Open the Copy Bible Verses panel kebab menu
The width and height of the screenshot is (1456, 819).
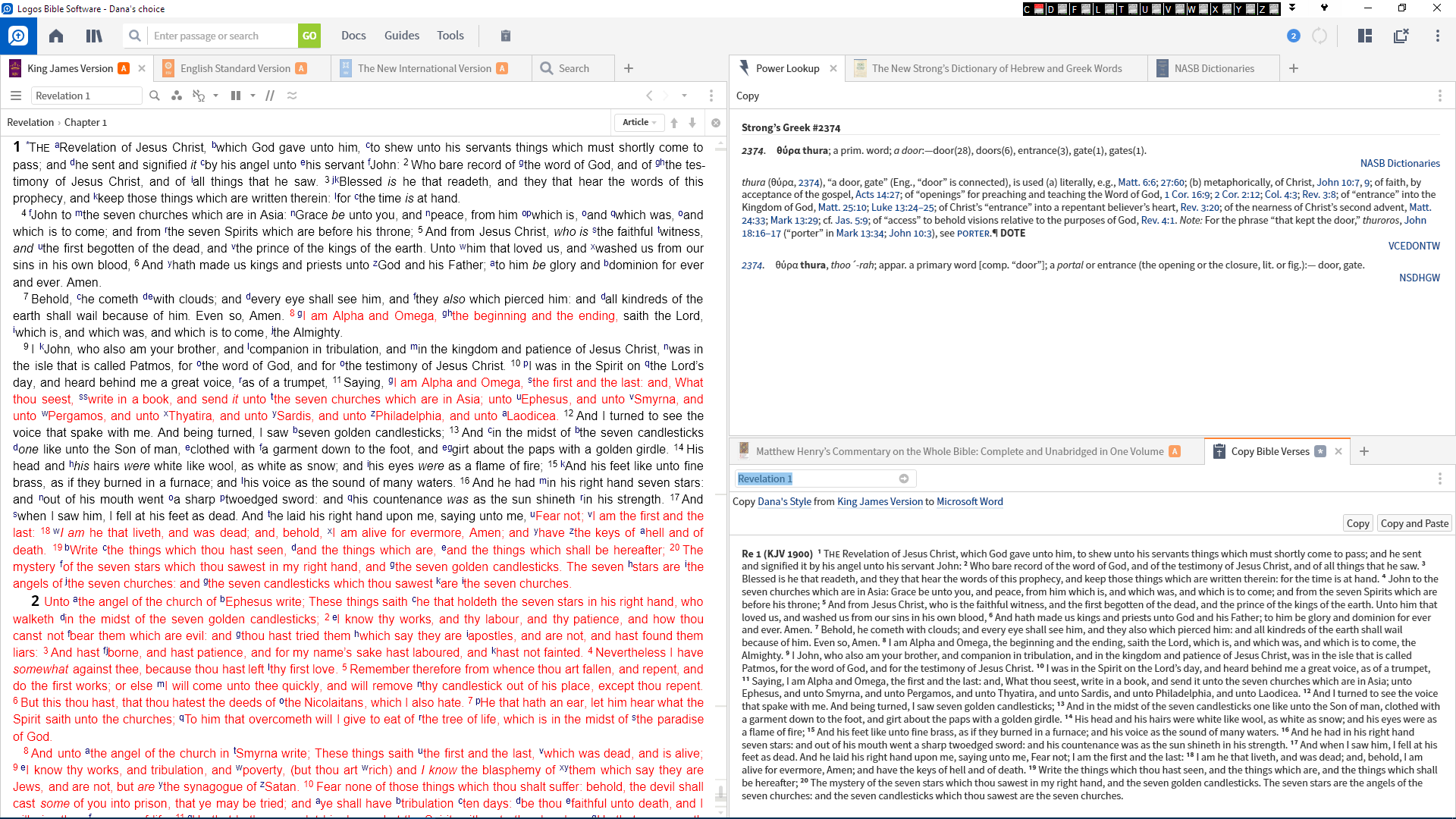click(x=1439, y=479)
